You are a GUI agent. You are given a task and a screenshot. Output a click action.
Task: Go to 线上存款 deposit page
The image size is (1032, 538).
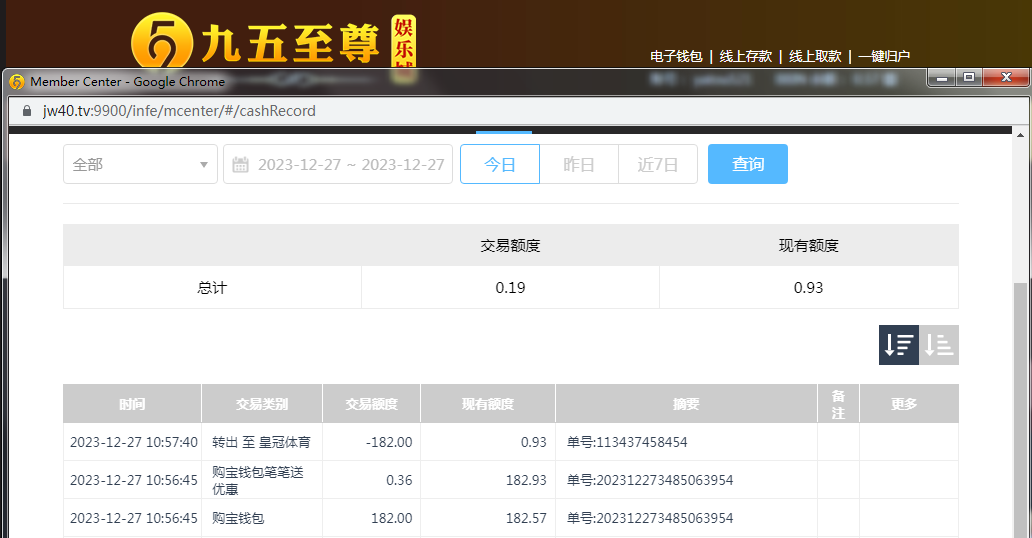pos(745,56)
